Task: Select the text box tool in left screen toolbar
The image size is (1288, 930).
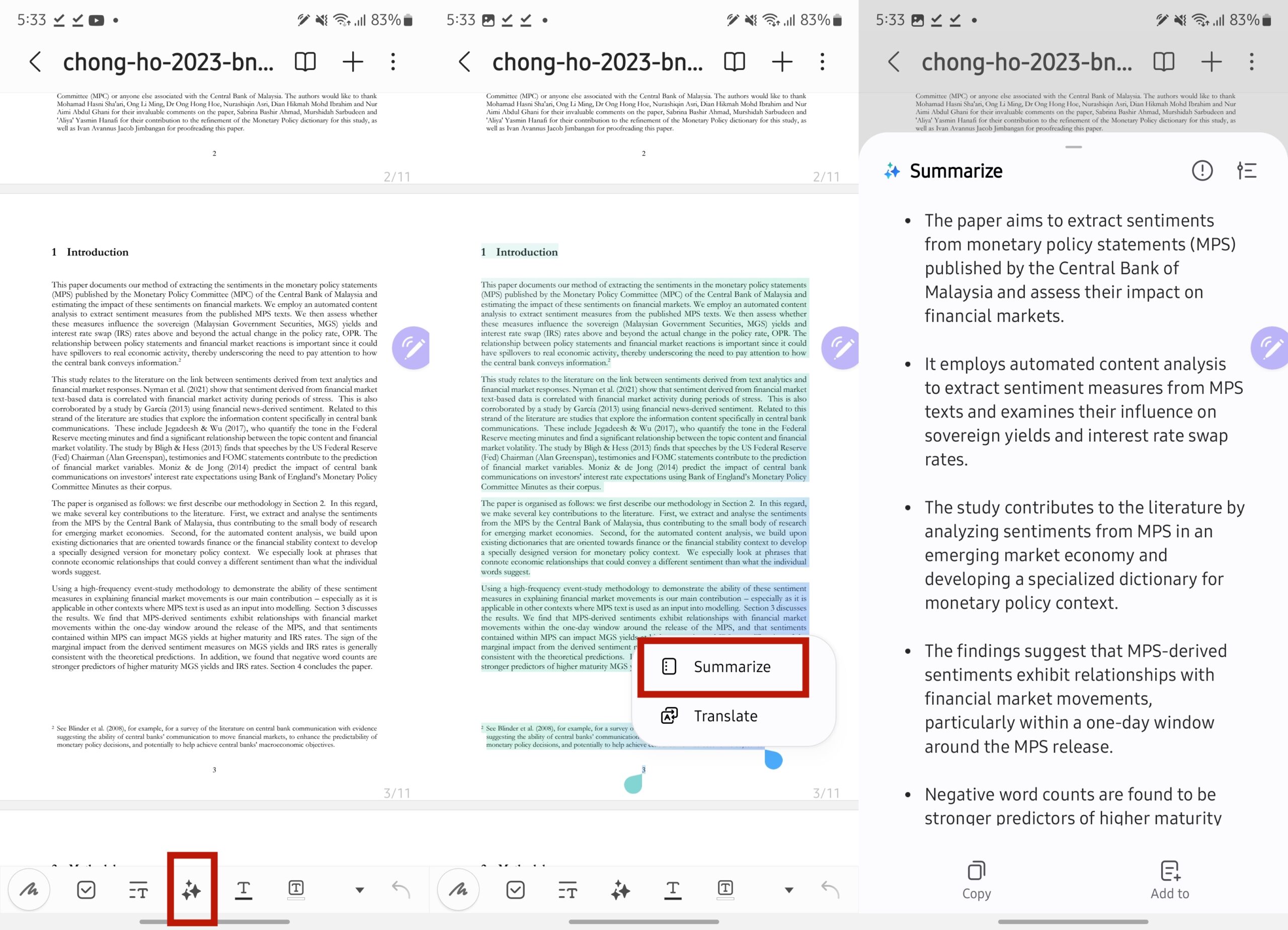Action: coord(296,889)
